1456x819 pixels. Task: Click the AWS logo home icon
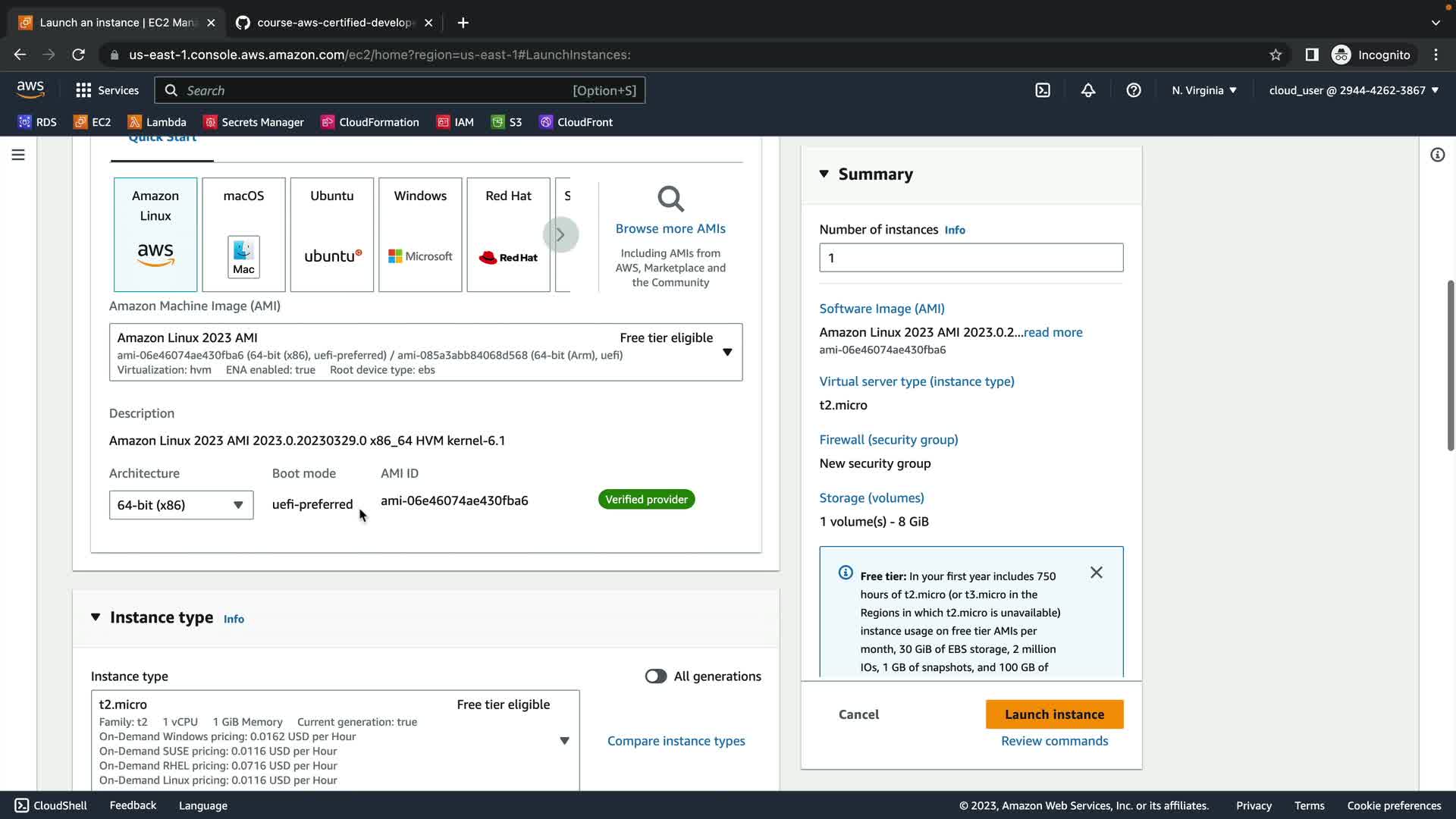pyautogui.click(x=30, y=89)
